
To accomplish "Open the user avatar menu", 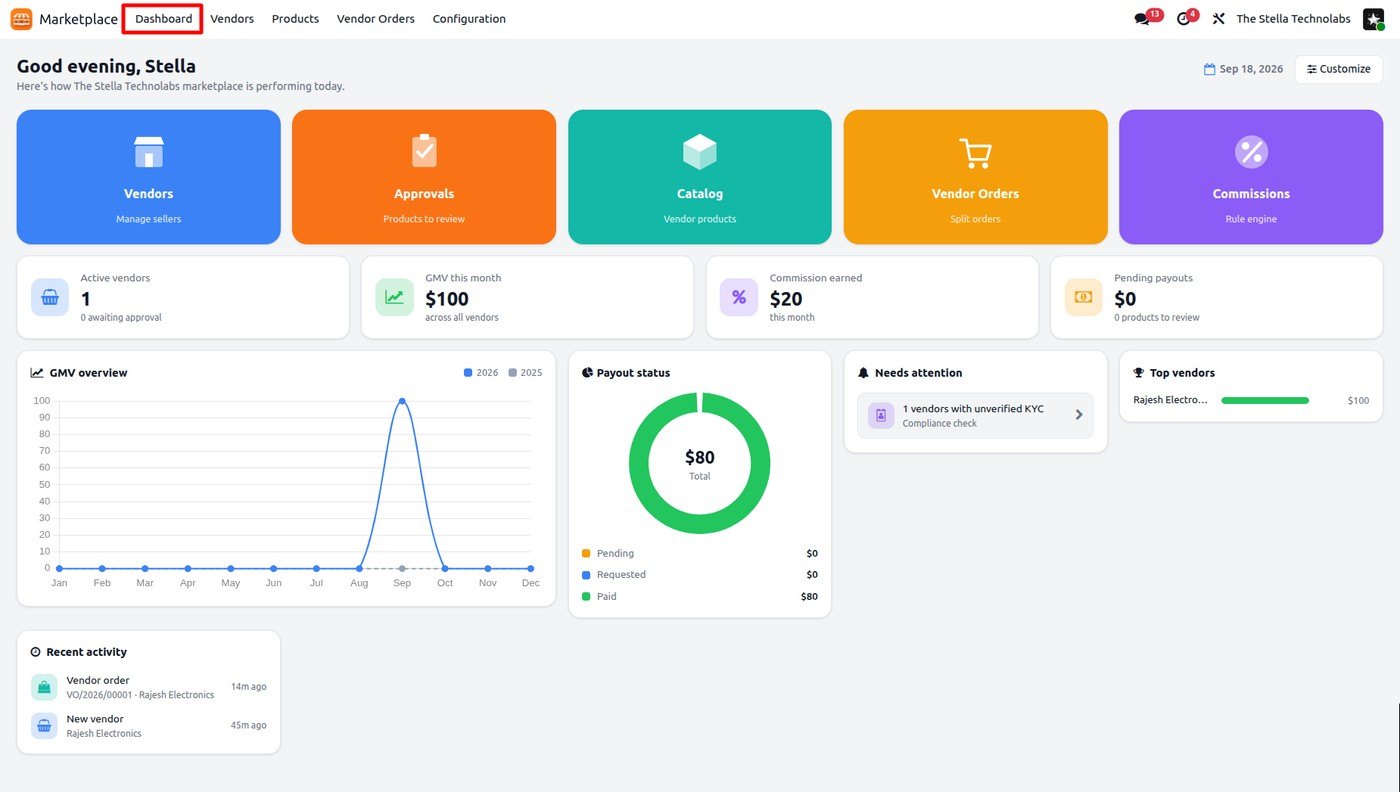I will click(x=1373, y=19).
